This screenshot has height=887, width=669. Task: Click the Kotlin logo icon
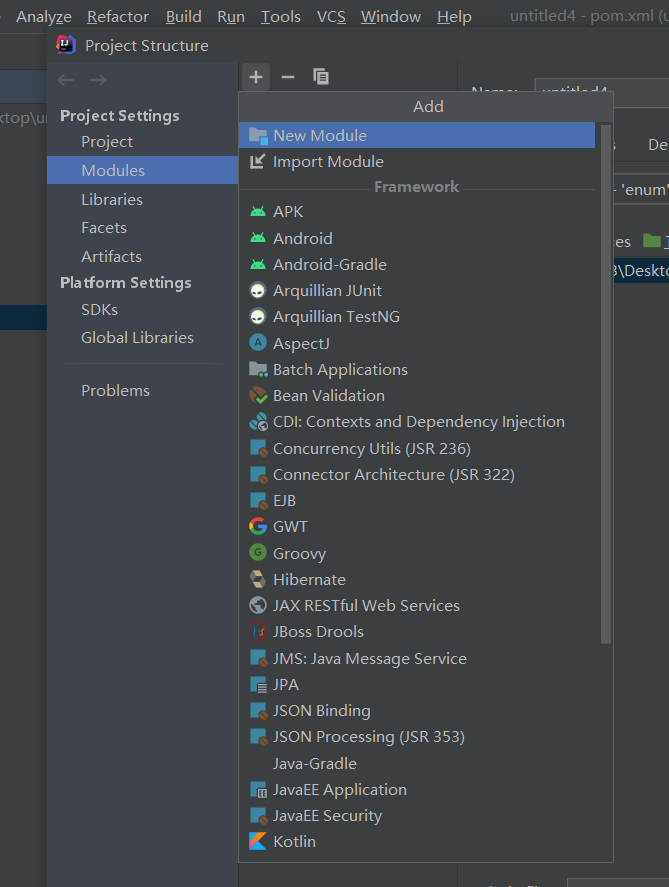point(258,842)
